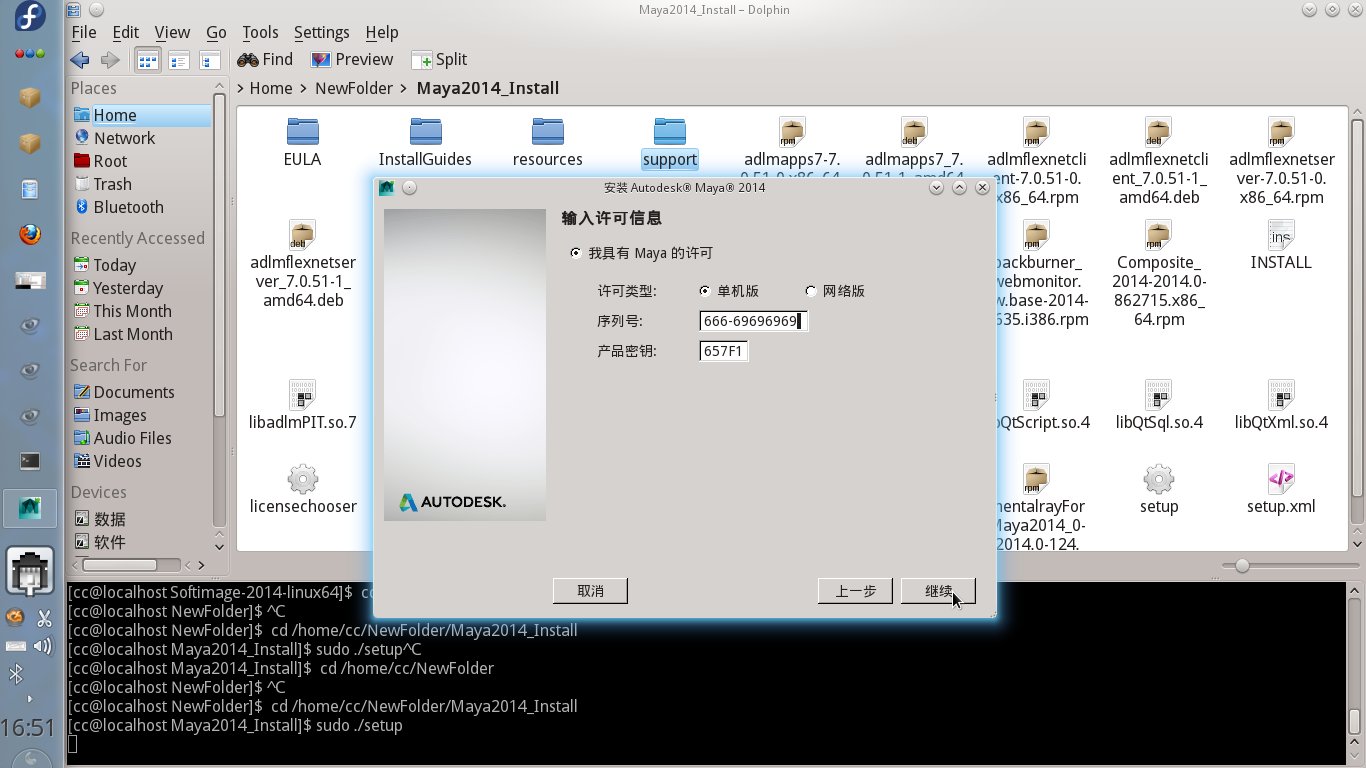Select the support folder
1366x768 pixels.
[x=670, y=142]
